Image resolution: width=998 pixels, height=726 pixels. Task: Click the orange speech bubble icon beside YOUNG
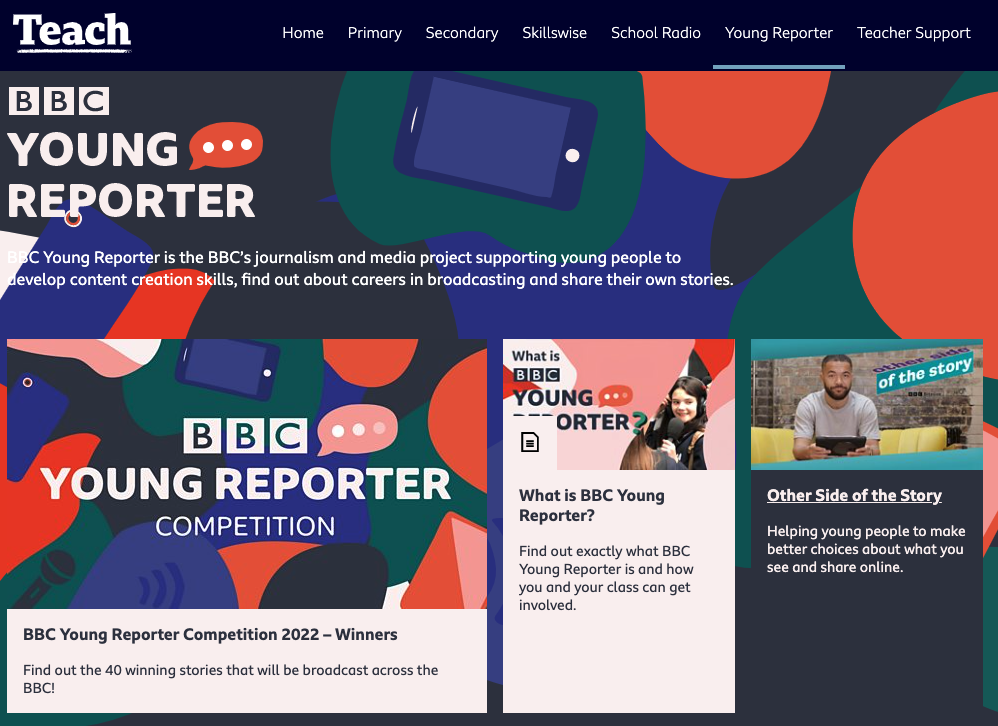[226, 146]
